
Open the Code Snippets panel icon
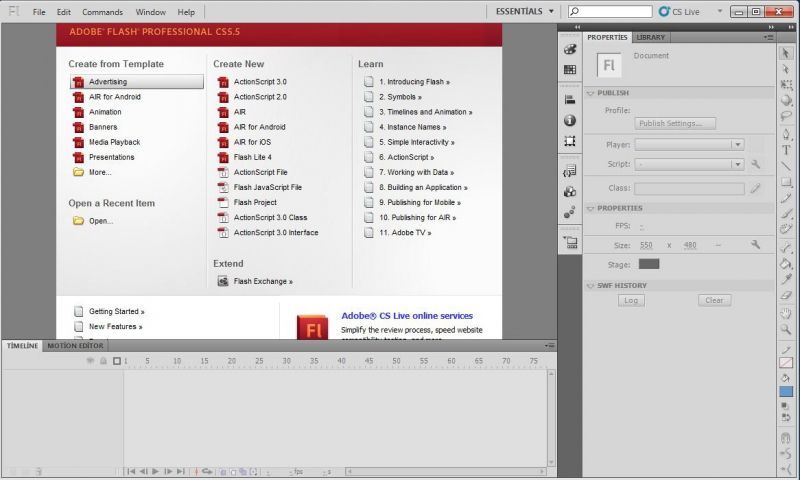coord(570,171)
